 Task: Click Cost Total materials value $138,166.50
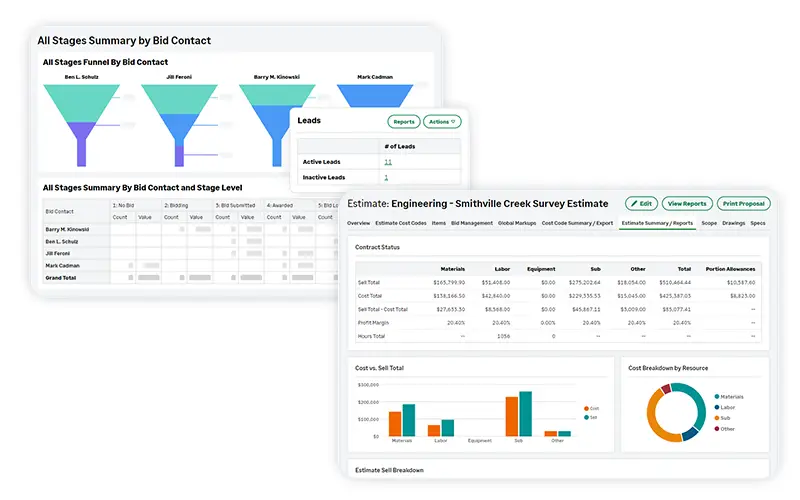pos(449,296)
